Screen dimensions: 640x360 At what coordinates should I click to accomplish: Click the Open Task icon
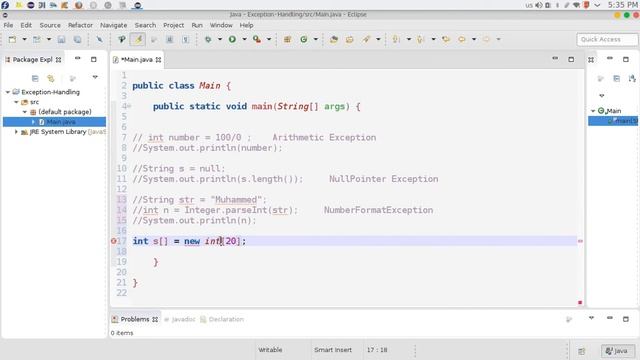350,40
